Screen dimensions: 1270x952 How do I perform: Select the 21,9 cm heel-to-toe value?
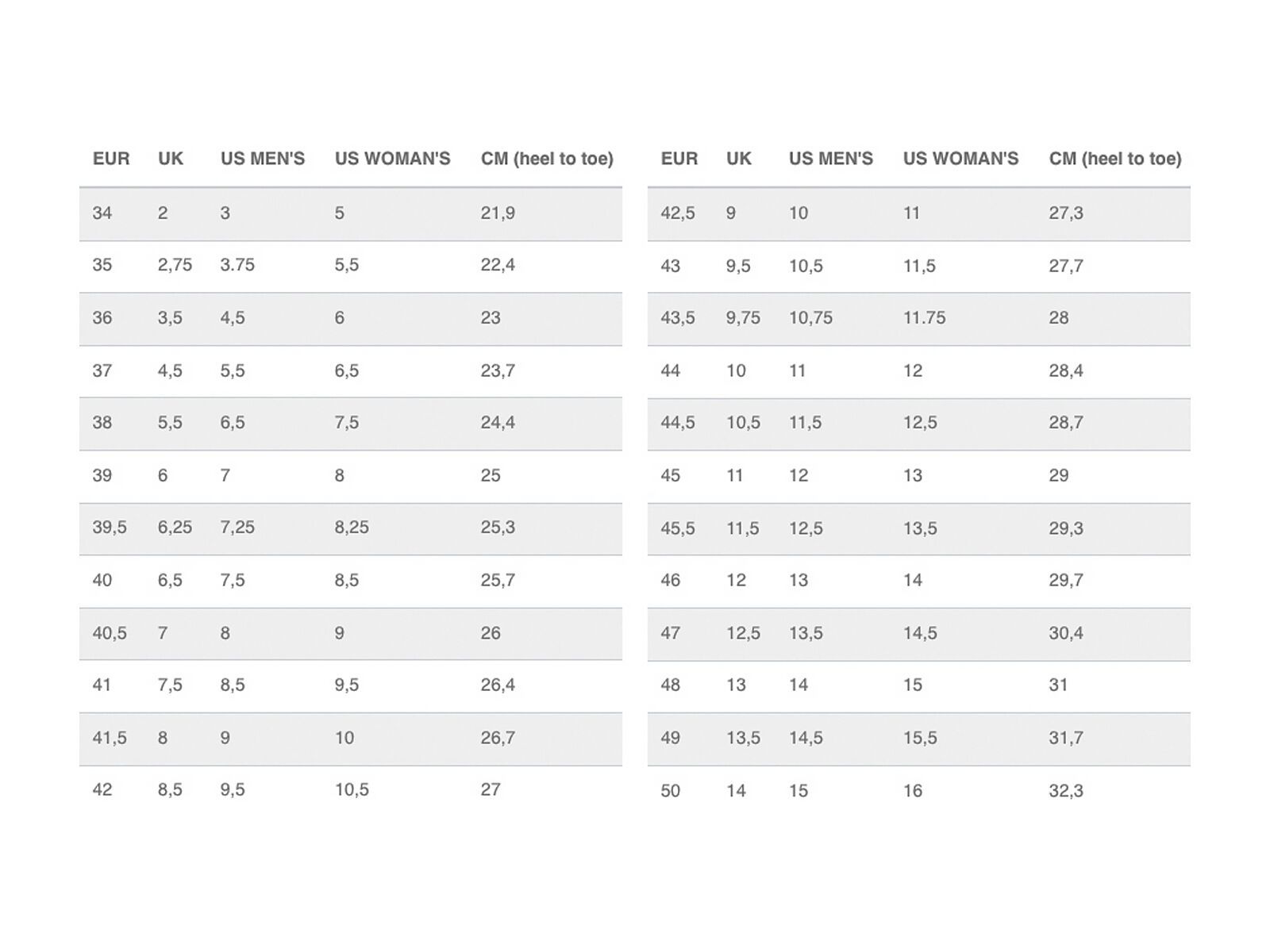coord(498,213)
